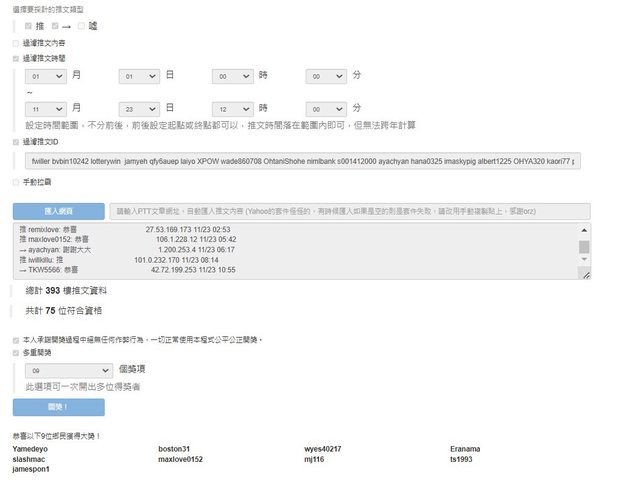Open the start month dropdown showing 01
This screenshot has height=482, width=640.
point(46,76)
